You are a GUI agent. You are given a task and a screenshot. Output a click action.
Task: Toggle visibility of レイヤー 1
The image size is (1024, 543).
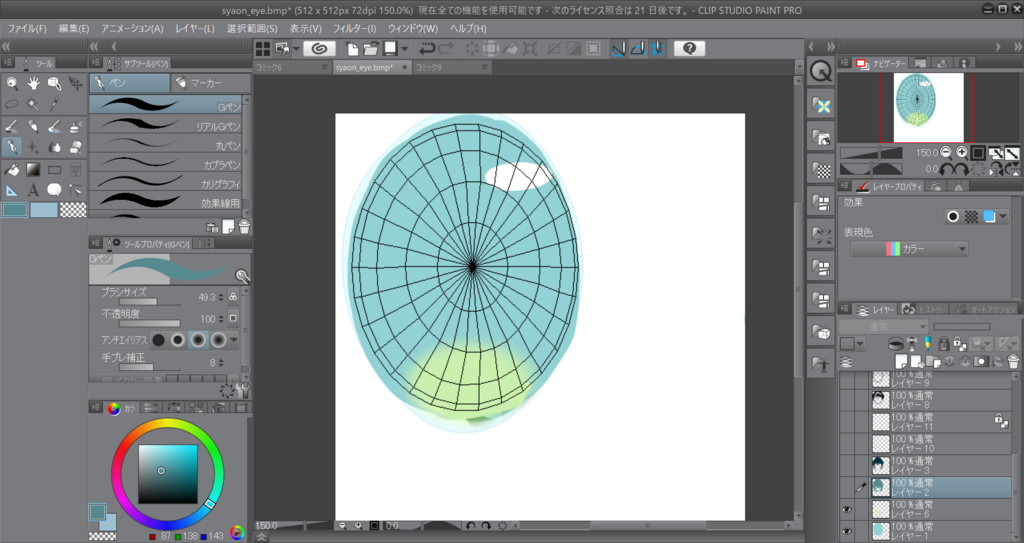pos(846,531)
